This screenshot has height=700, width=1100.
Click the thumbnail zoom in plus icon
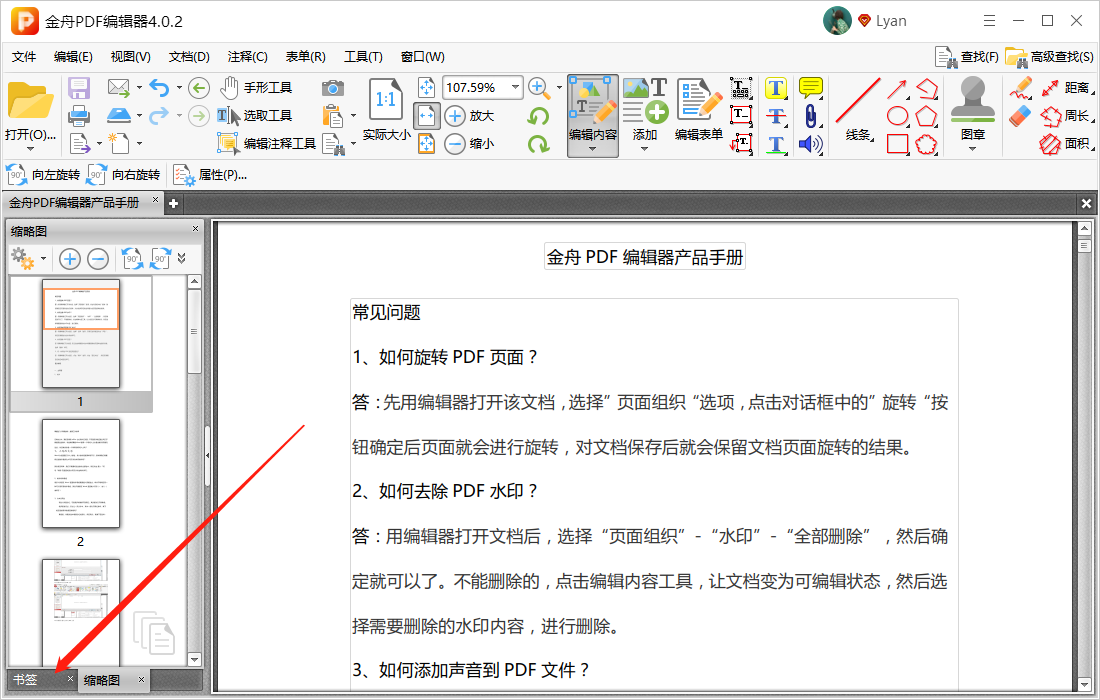pos(69,259)
